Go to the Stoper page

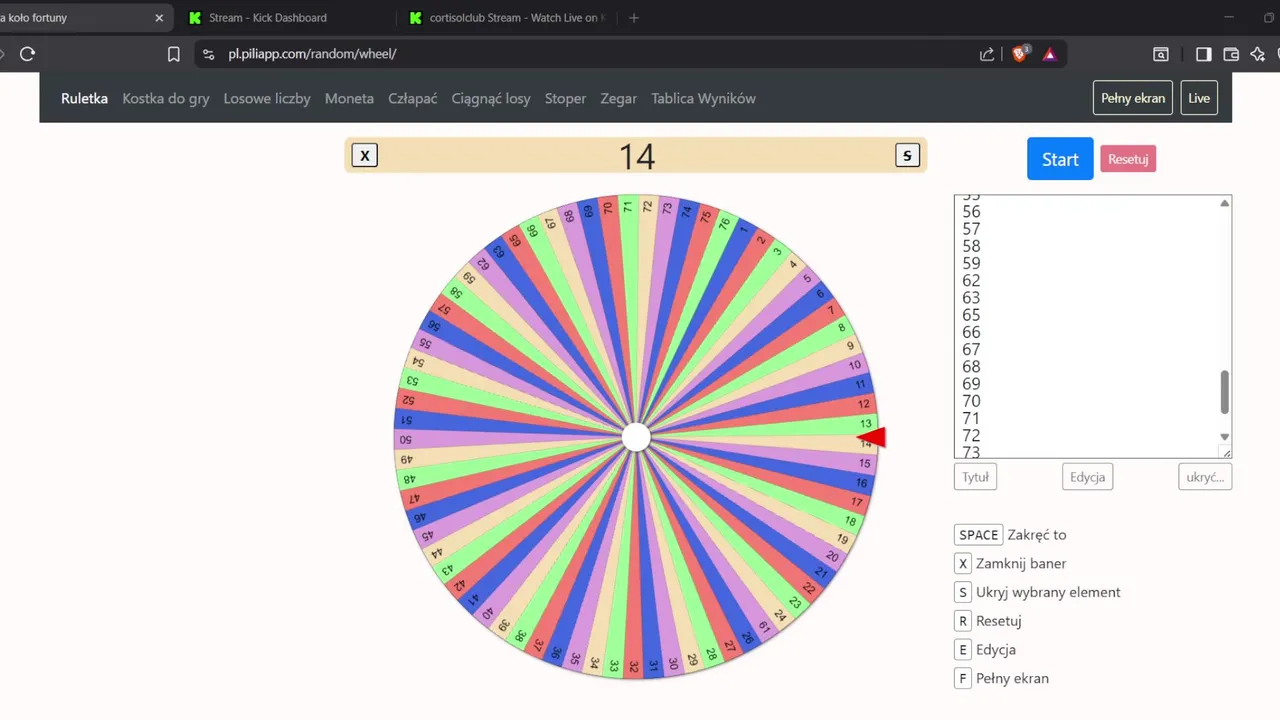(565, 98)
